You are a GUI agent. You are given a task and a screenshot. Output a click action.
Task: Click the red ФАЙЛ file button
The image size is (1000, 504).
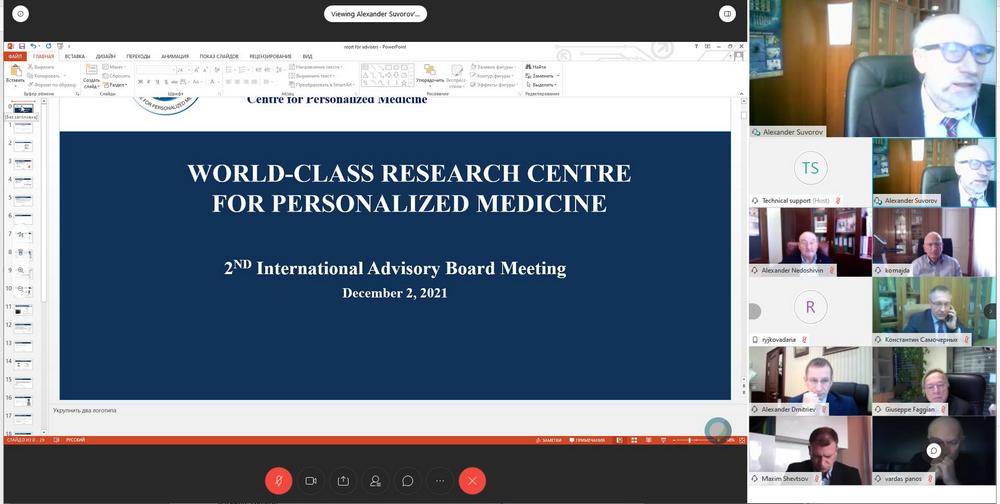[15, 56]
